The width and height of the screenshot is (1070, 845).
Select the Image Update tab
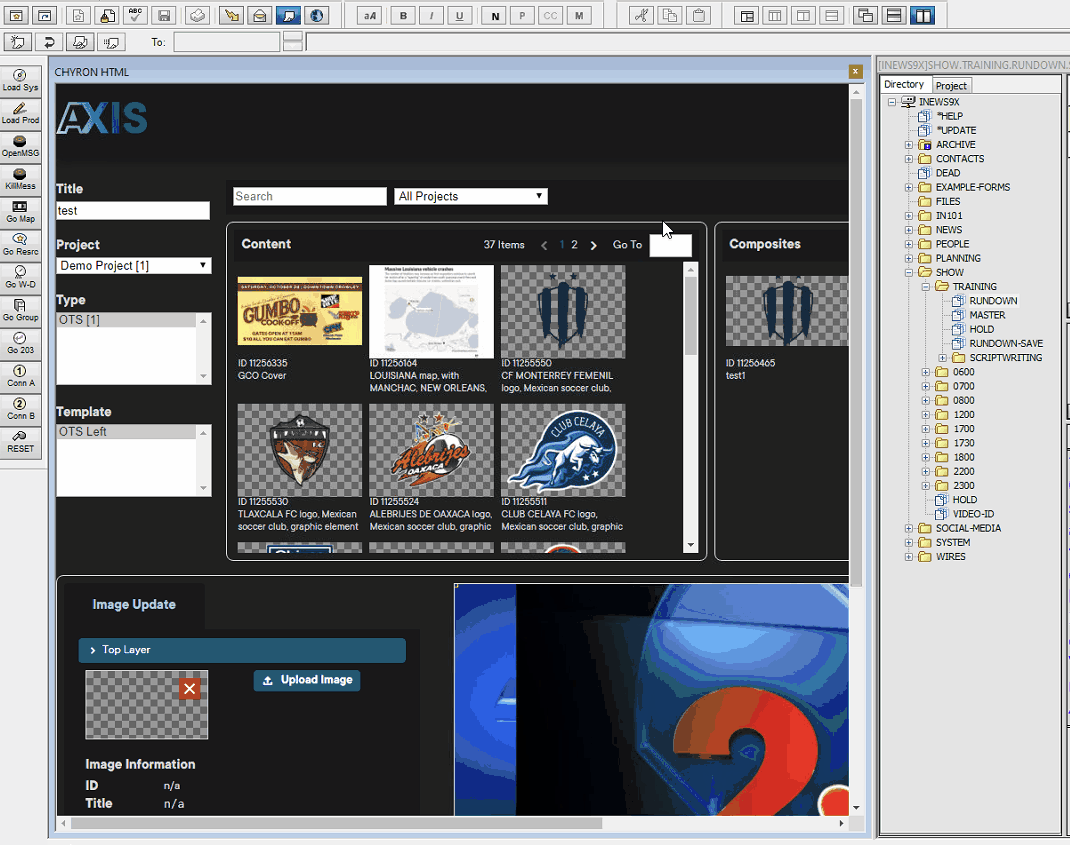pyautogui.click(x=134, y=605)
